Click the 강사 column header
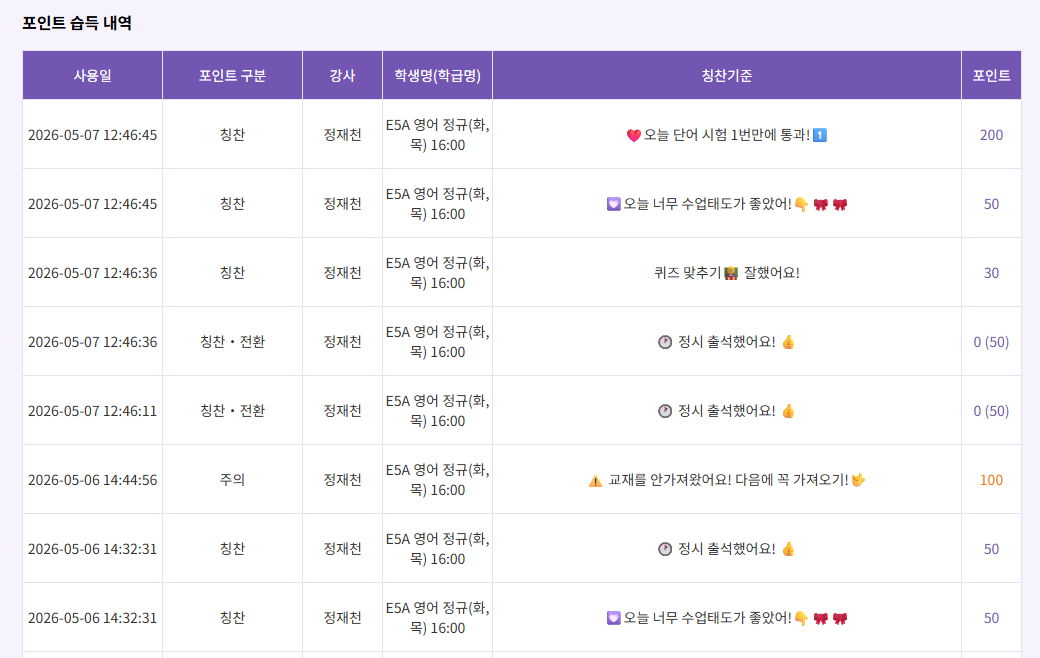 (x=342, y=76)
